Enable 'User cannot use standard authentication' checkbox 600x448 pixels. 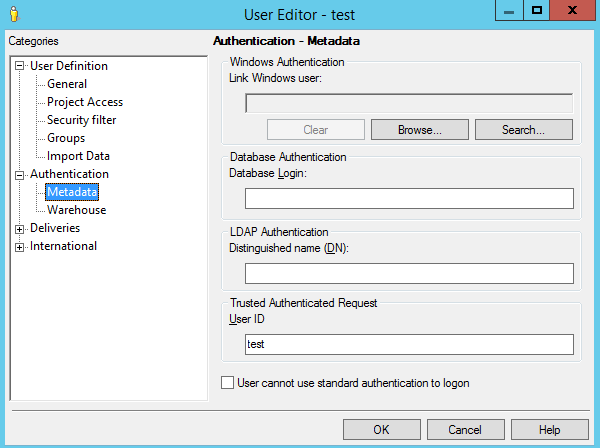pyautogui.click(x=227, y=383)
